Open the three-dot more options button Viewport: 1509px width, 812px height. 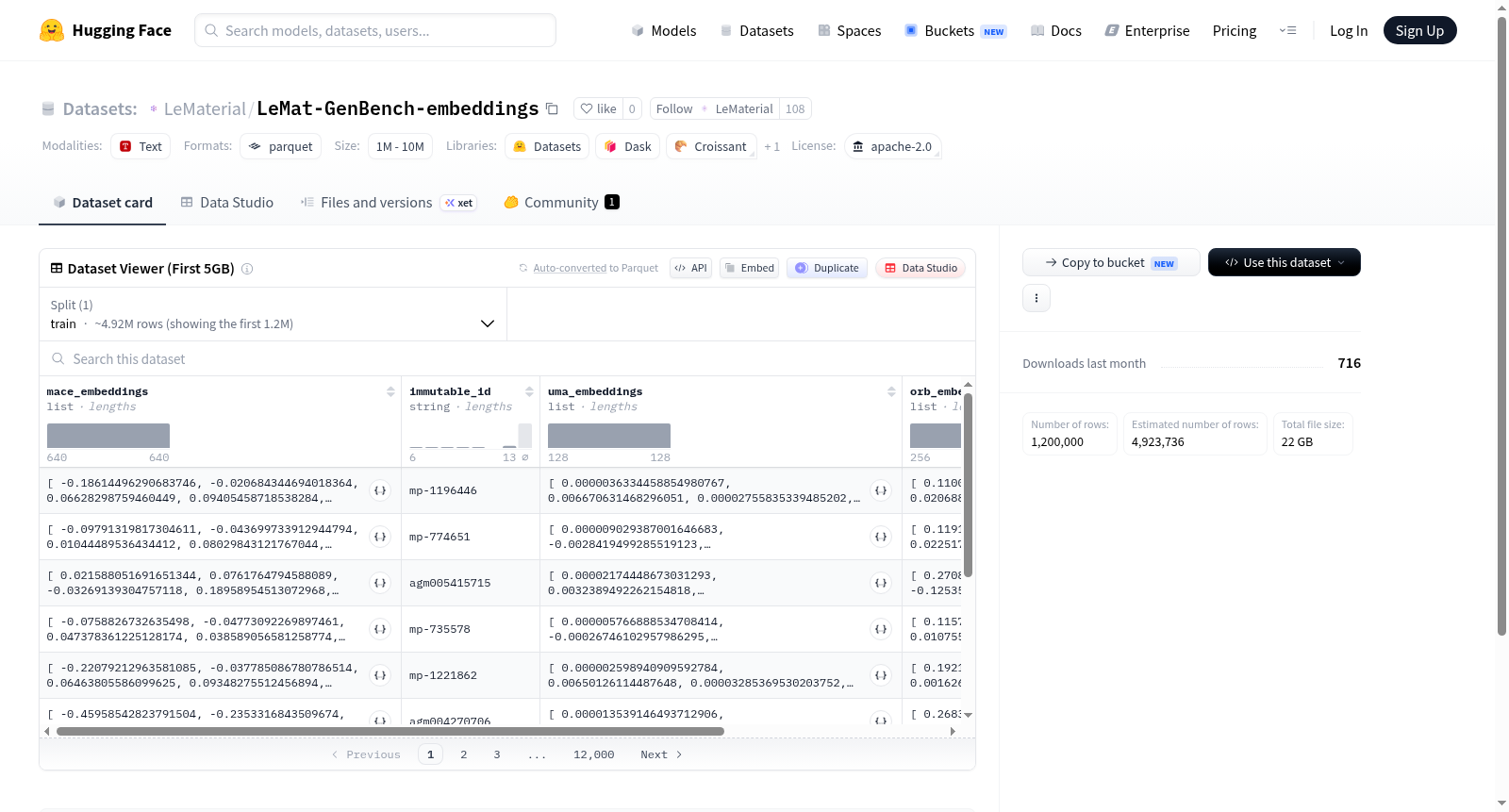tap(1036, 298)
